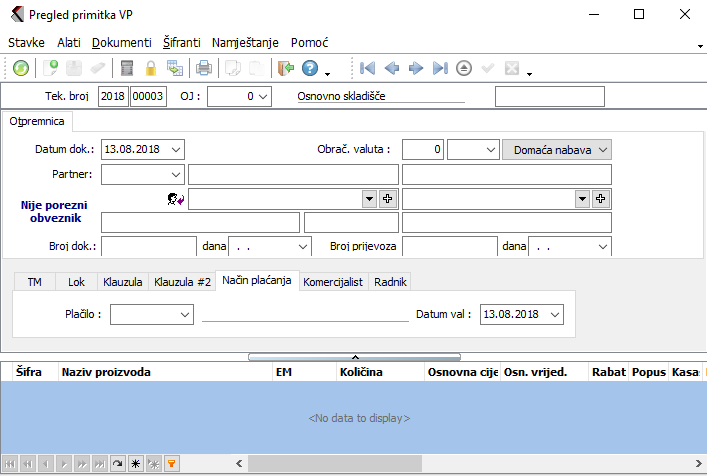Click the Naziv proizvoda column header
This screenshot has height=476, width=707.
[106, 372]
